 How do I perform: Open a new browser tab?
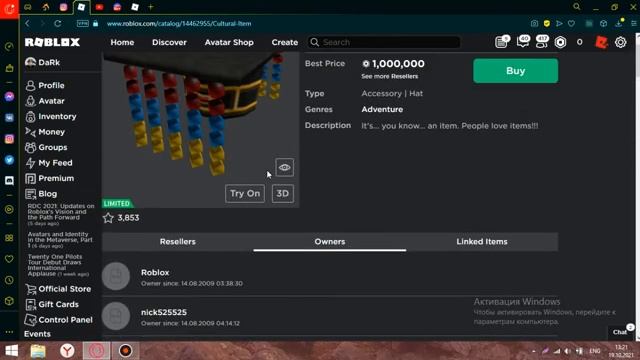151,7
